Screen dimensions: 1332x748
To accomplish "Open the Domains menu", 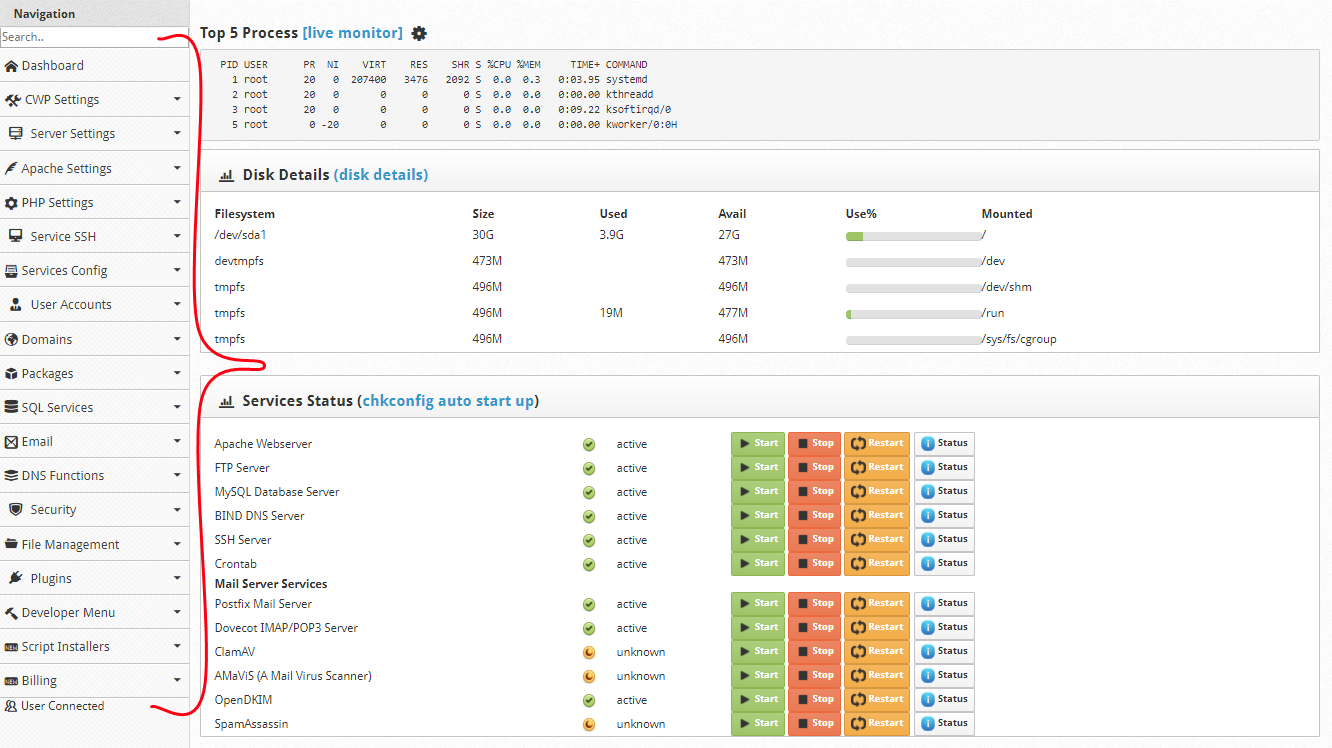I will point(94,339).
